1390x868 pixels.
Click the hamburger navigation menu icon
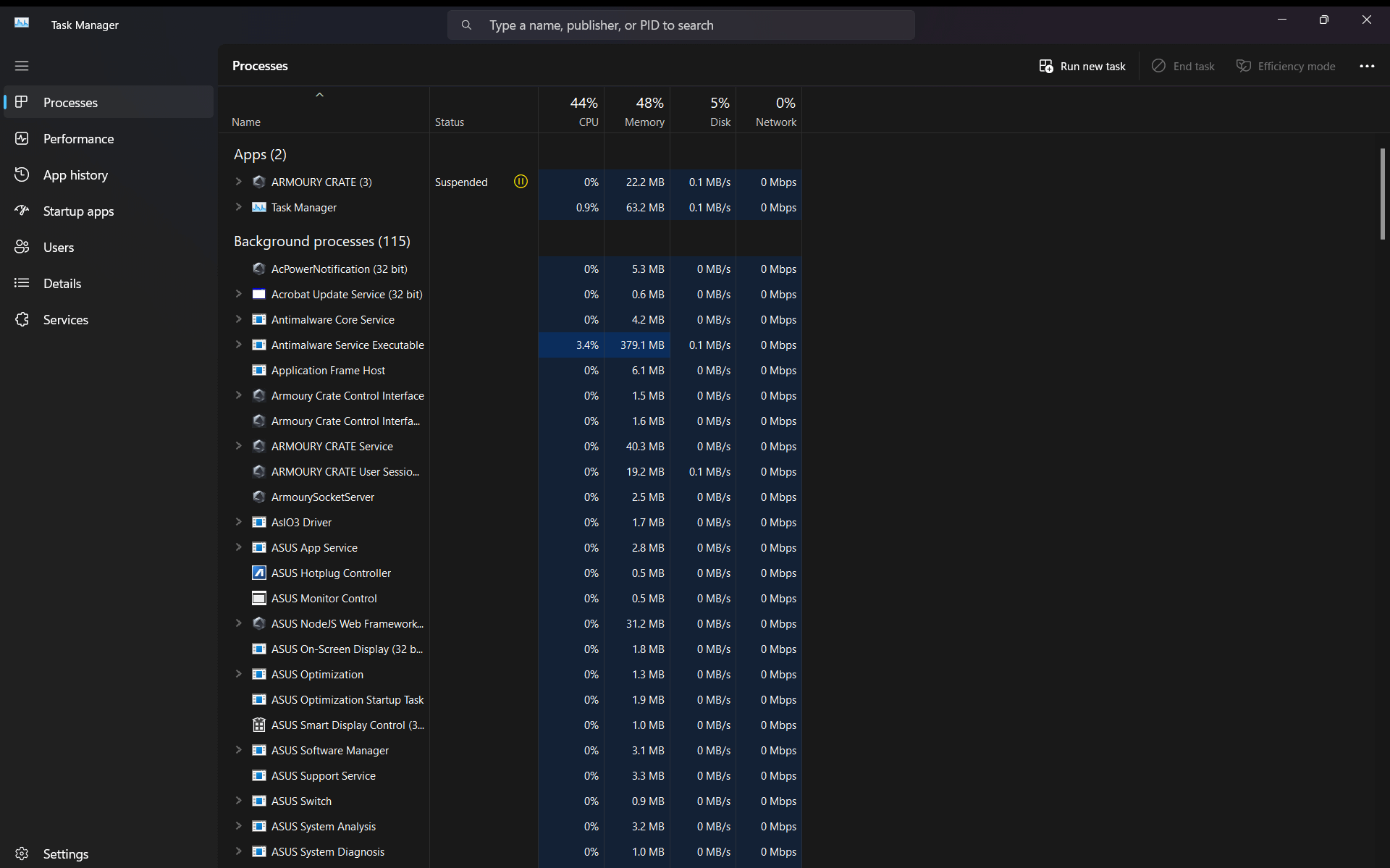pos(22,66)
